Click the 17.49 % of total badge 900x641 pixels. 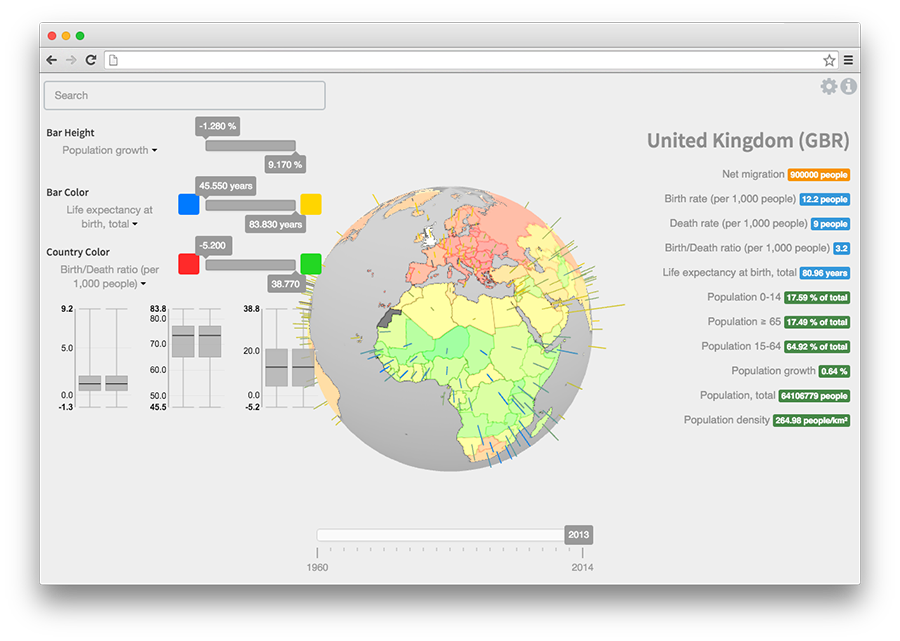[x=817, y=323]
